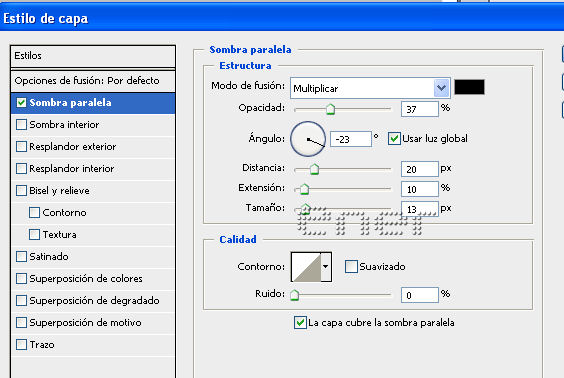Check the Suavizado checkbox
The width and height of the screenshot is (564, 378).
(x=351, y=267)
